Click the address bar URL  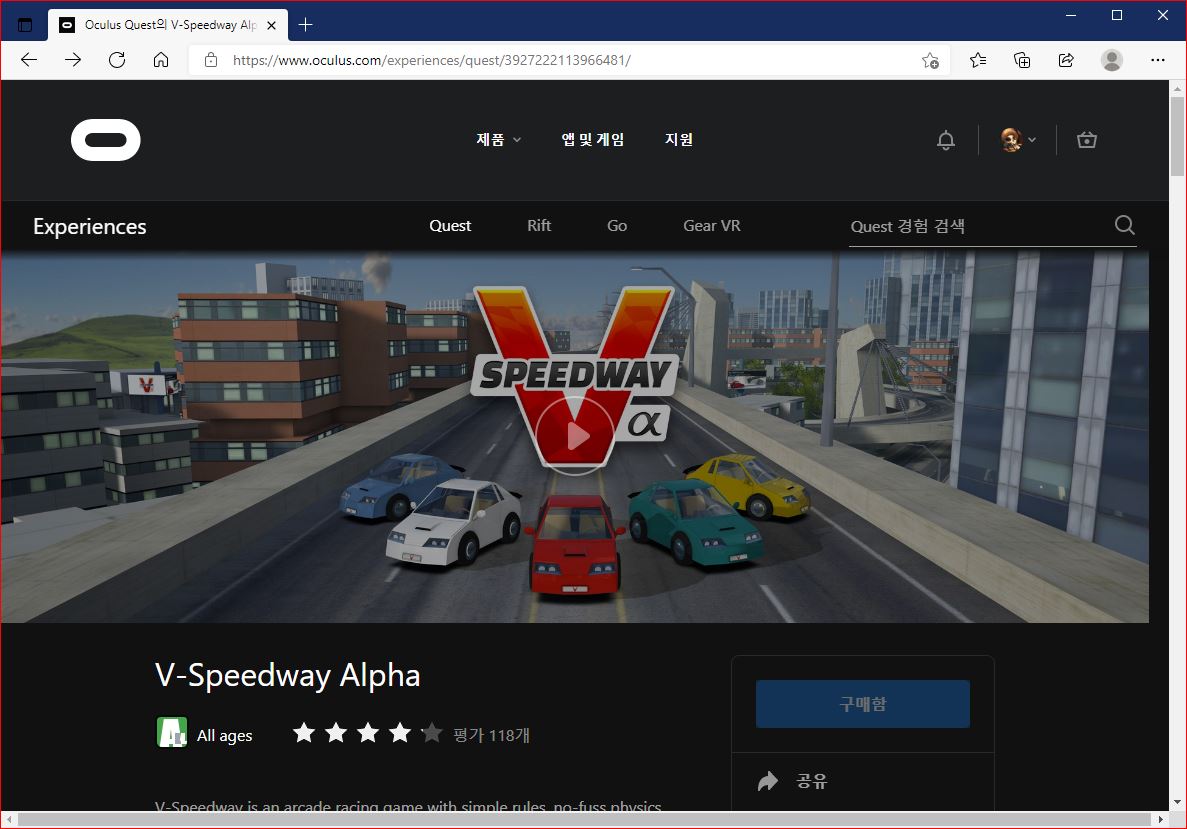[431, 60]
